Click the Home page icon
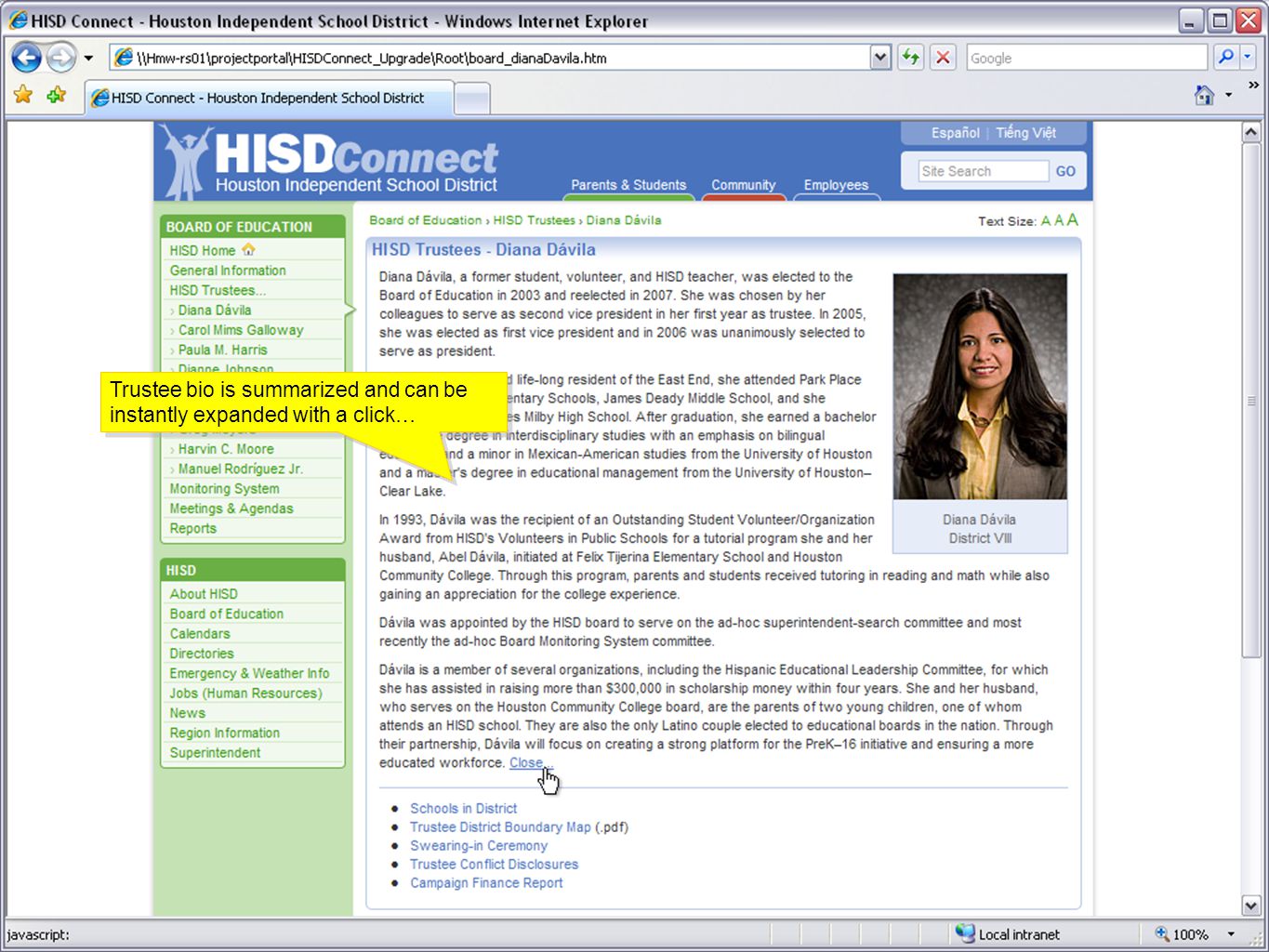The height and width of the screenshot is (952, 1269). [1204, 95]
